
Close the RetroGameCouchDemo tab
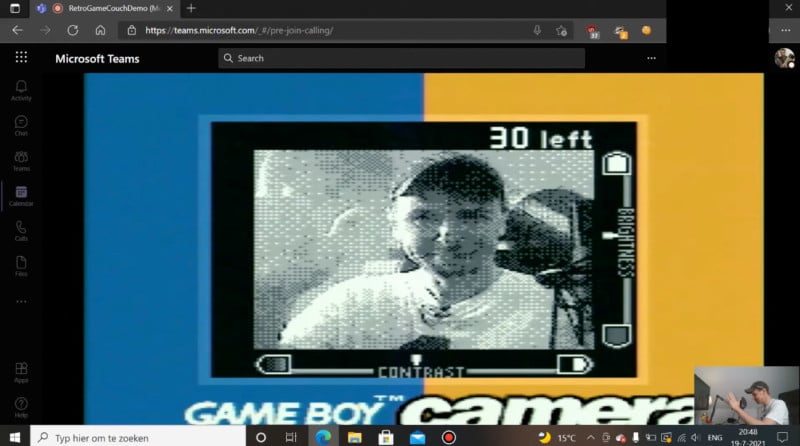170,9
